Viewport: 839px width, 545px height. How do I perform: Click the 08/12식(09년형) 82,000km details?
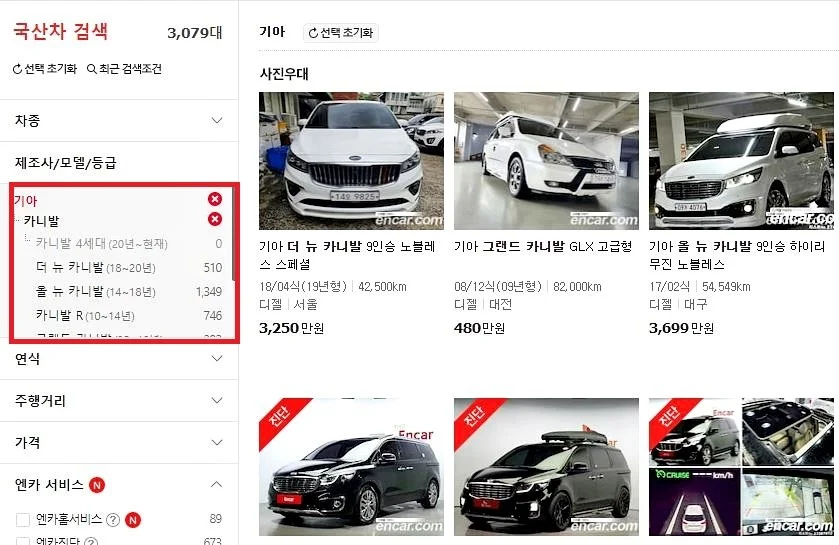coord(528,287)
